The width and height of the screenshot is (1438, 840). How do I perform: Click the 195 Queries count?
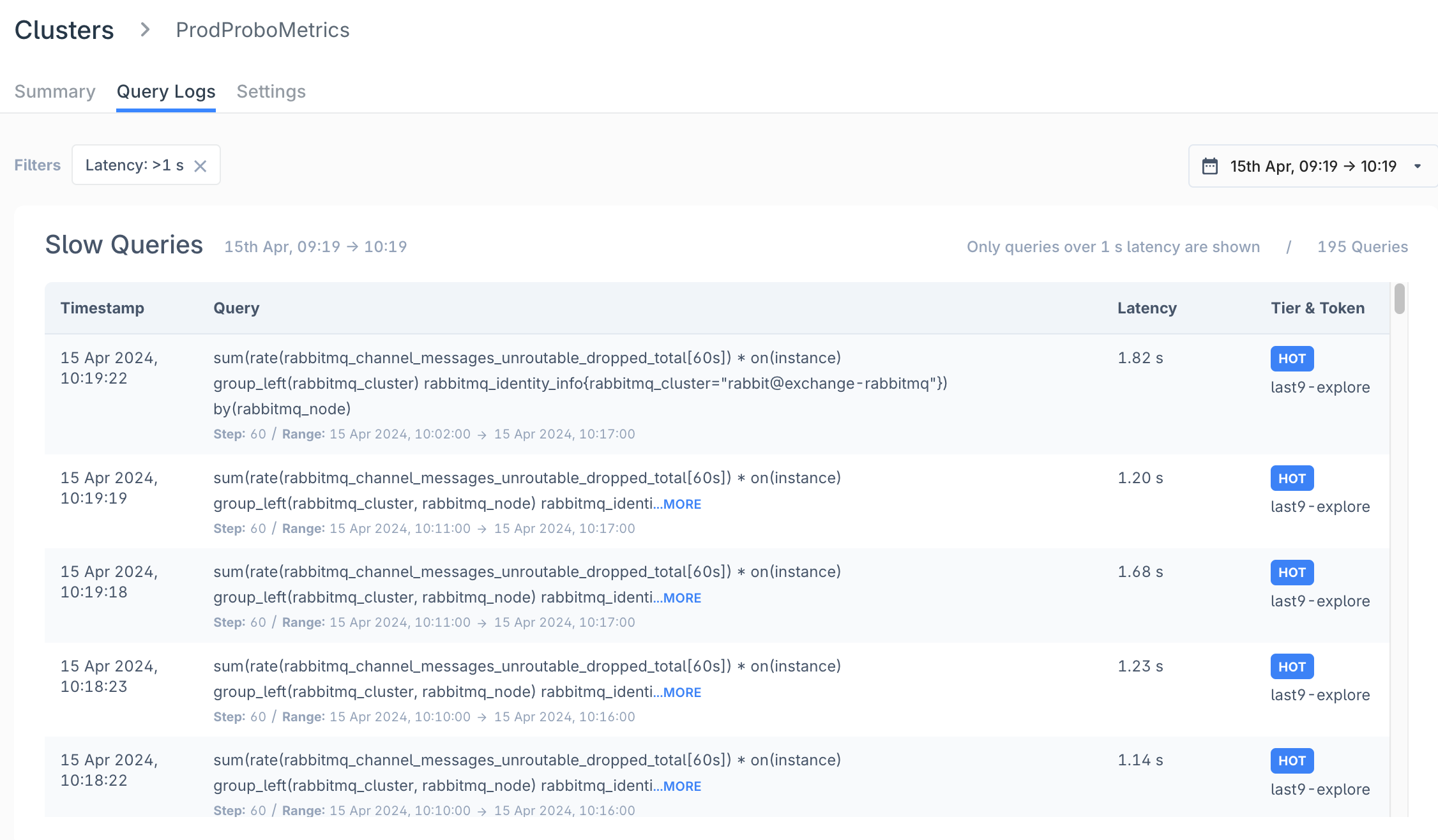tap(1363, 247)
